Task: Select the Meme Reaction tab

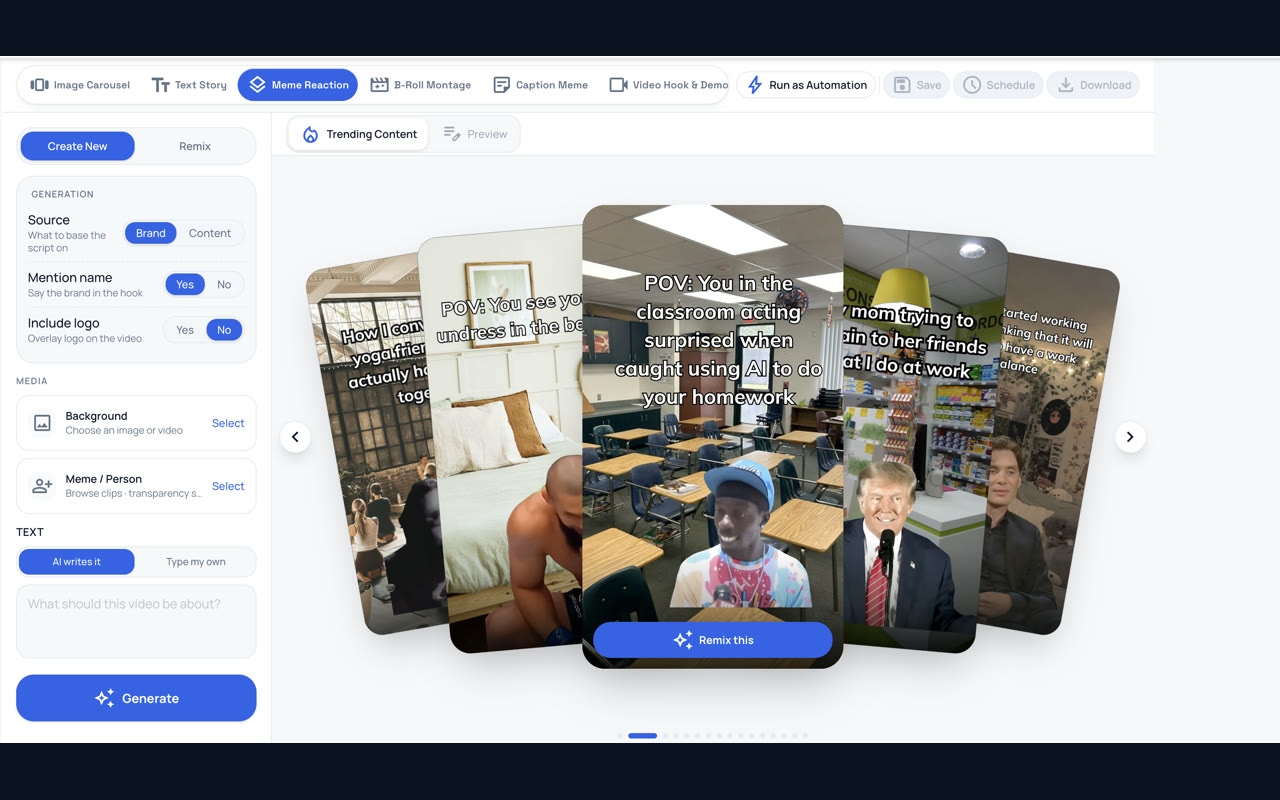Action: coord(298,85)
